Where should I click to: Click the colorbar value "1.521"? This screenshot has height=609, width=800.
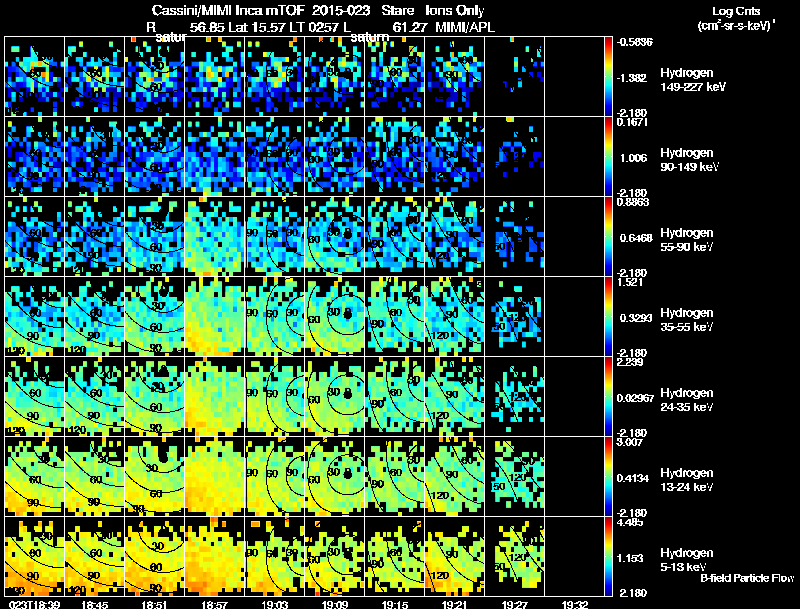click(x=630, y=283)
